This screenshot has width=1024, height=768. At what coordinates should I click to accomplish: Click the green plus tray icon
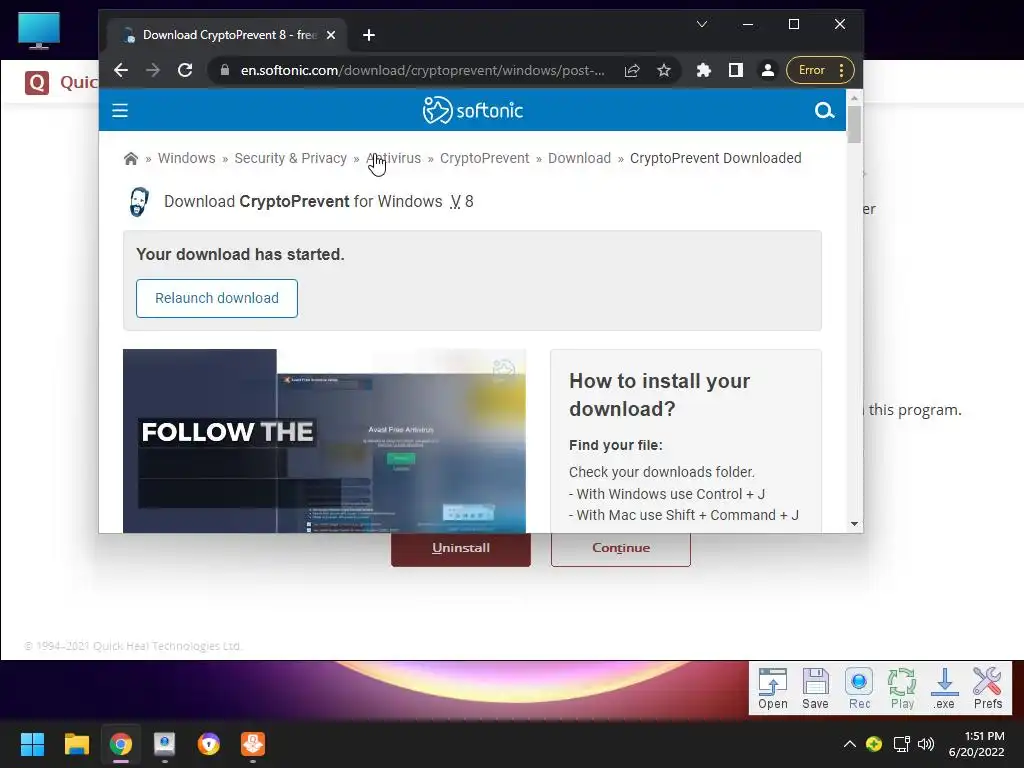pyautogui.click(x=874, y=744)
